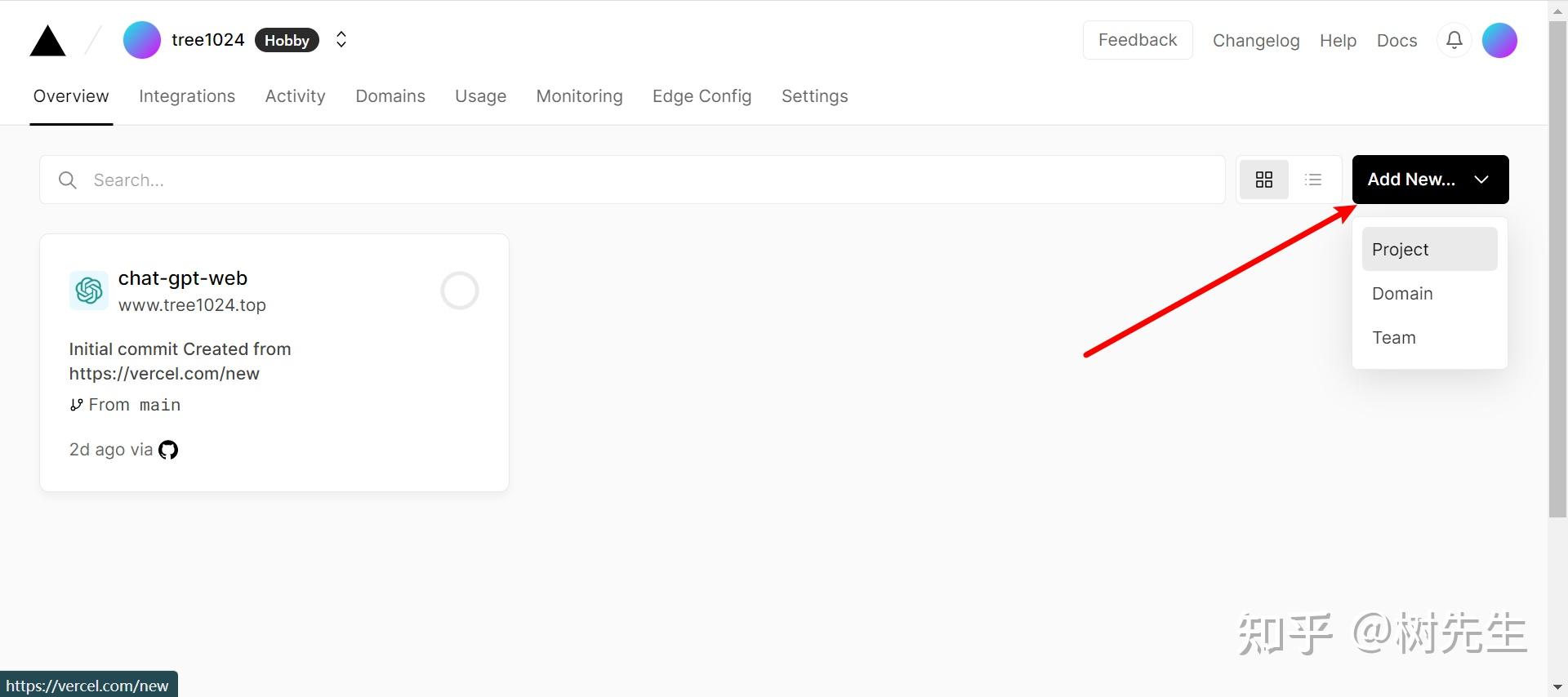Click the page vertical scrollbar thumb
1568x697 pixels.
[1558, 269]
